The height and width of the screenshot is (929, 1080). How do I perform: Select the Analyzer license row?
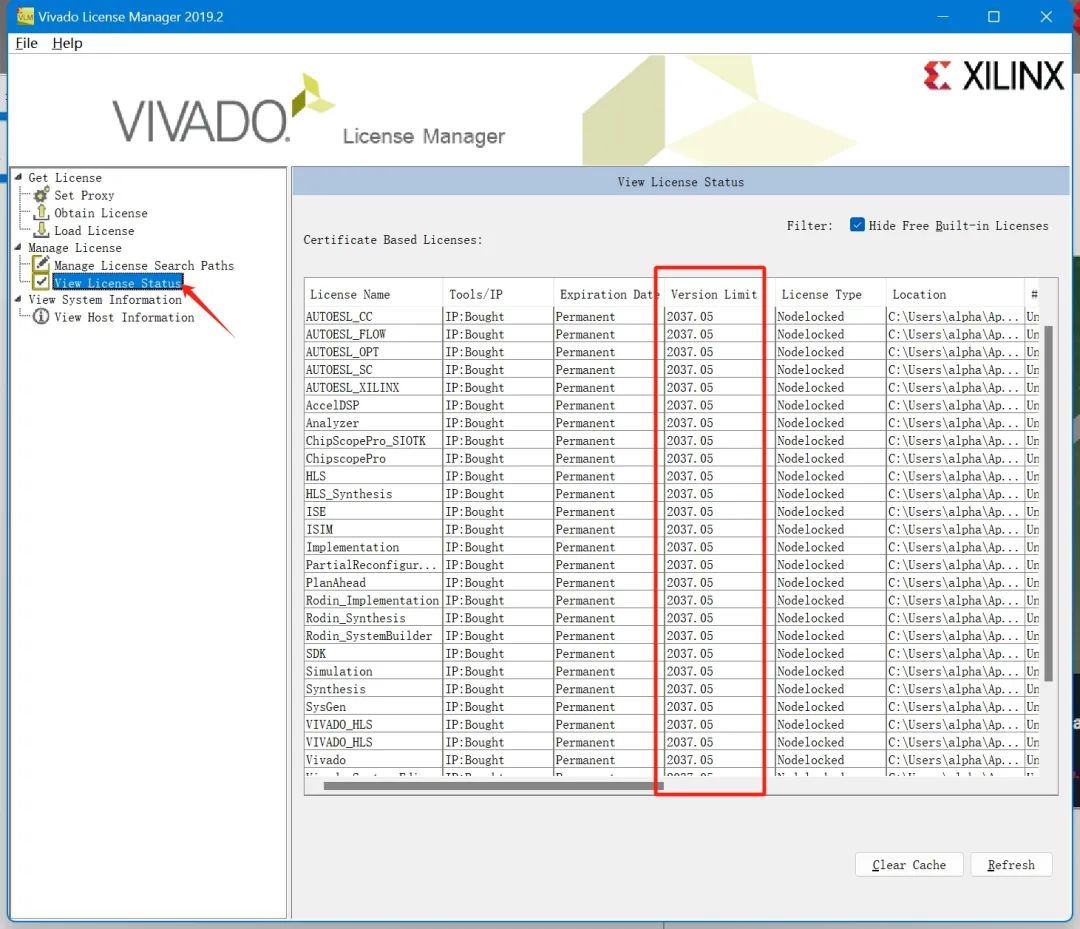pos(672,423)
